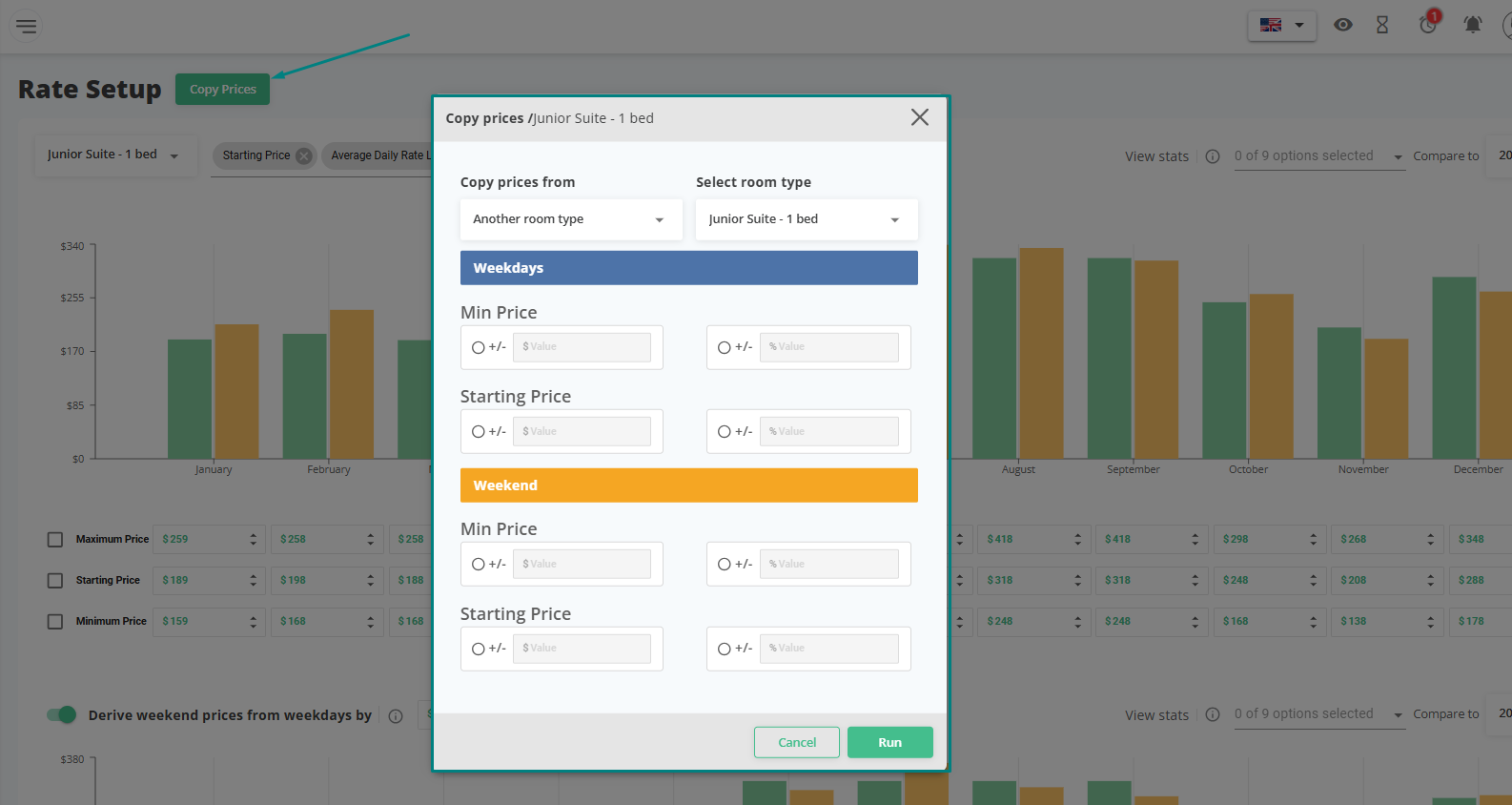Select Weekend Starting Price percent radio button
Image resolution: width=1512 pixels, height=805 pixels.
coord(725,650)
